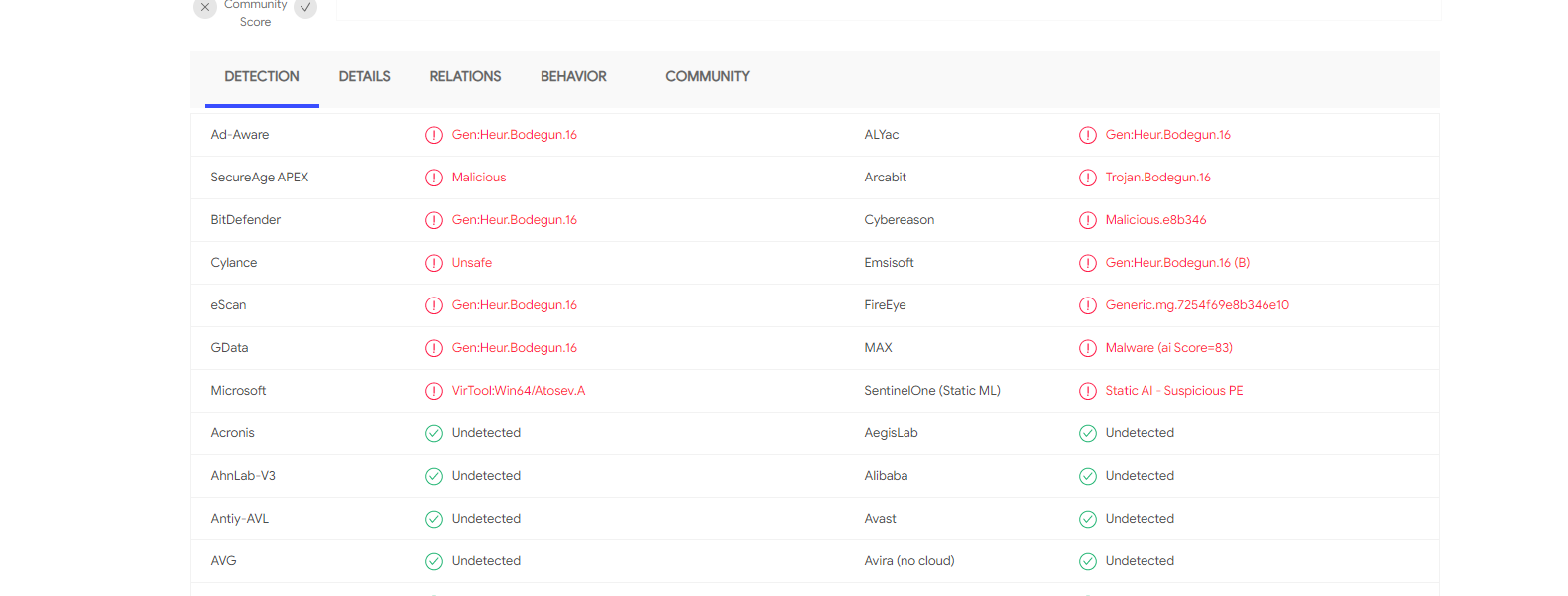Click the community score downvote X icon

(x=205, y=7)
